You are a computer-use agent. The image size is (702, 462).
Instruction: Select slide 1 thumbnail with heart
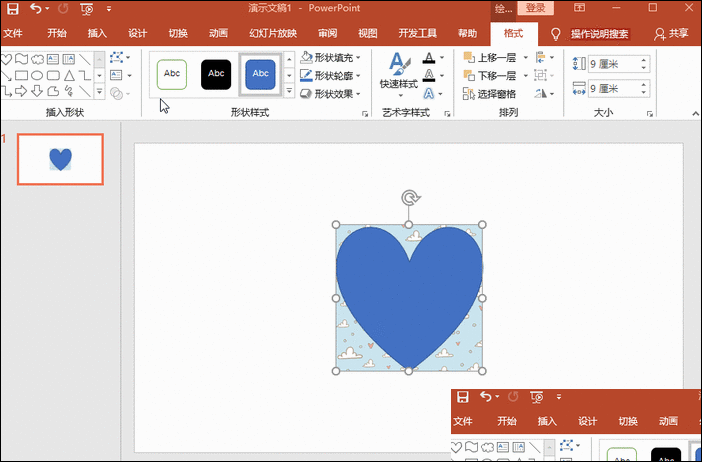click(x=61, y=159)
